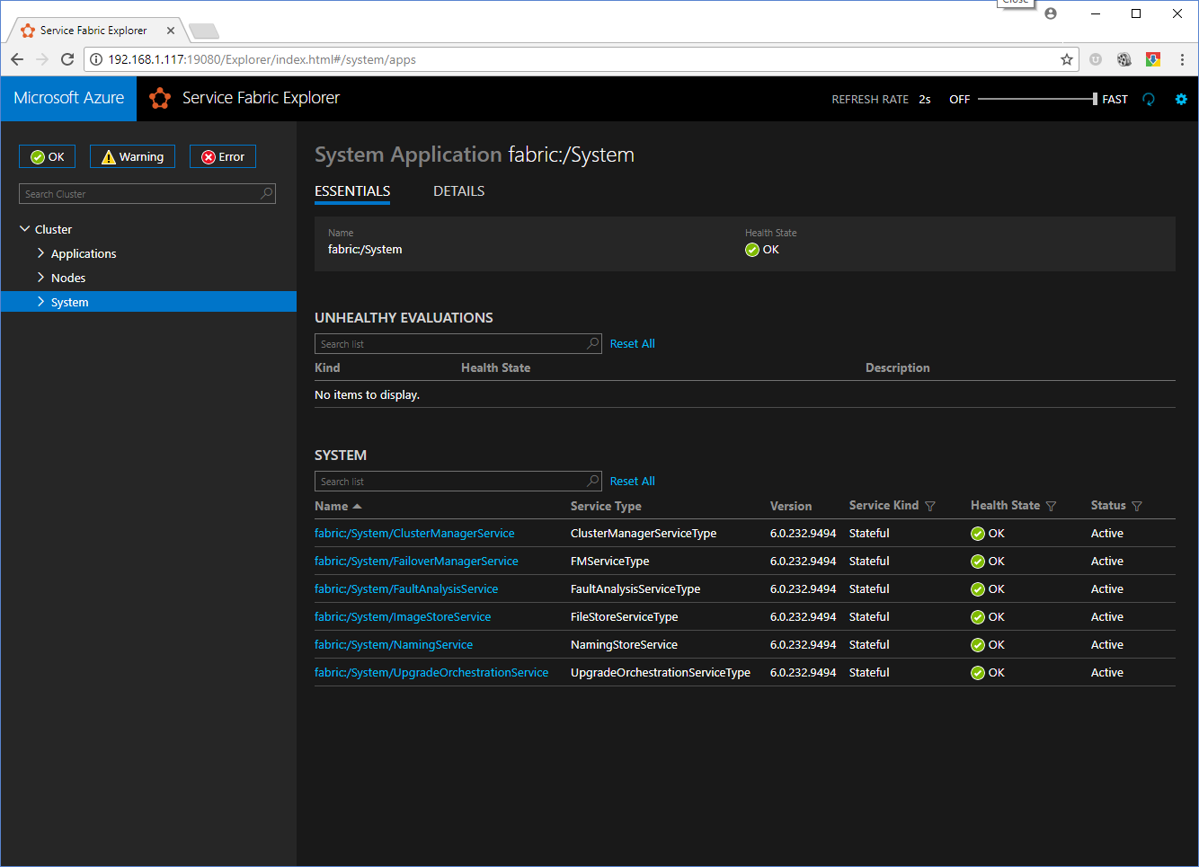Expand the System tree node
Viewport: 1199px width, 868px height.
pyautogui.click(x=41, y=302)
